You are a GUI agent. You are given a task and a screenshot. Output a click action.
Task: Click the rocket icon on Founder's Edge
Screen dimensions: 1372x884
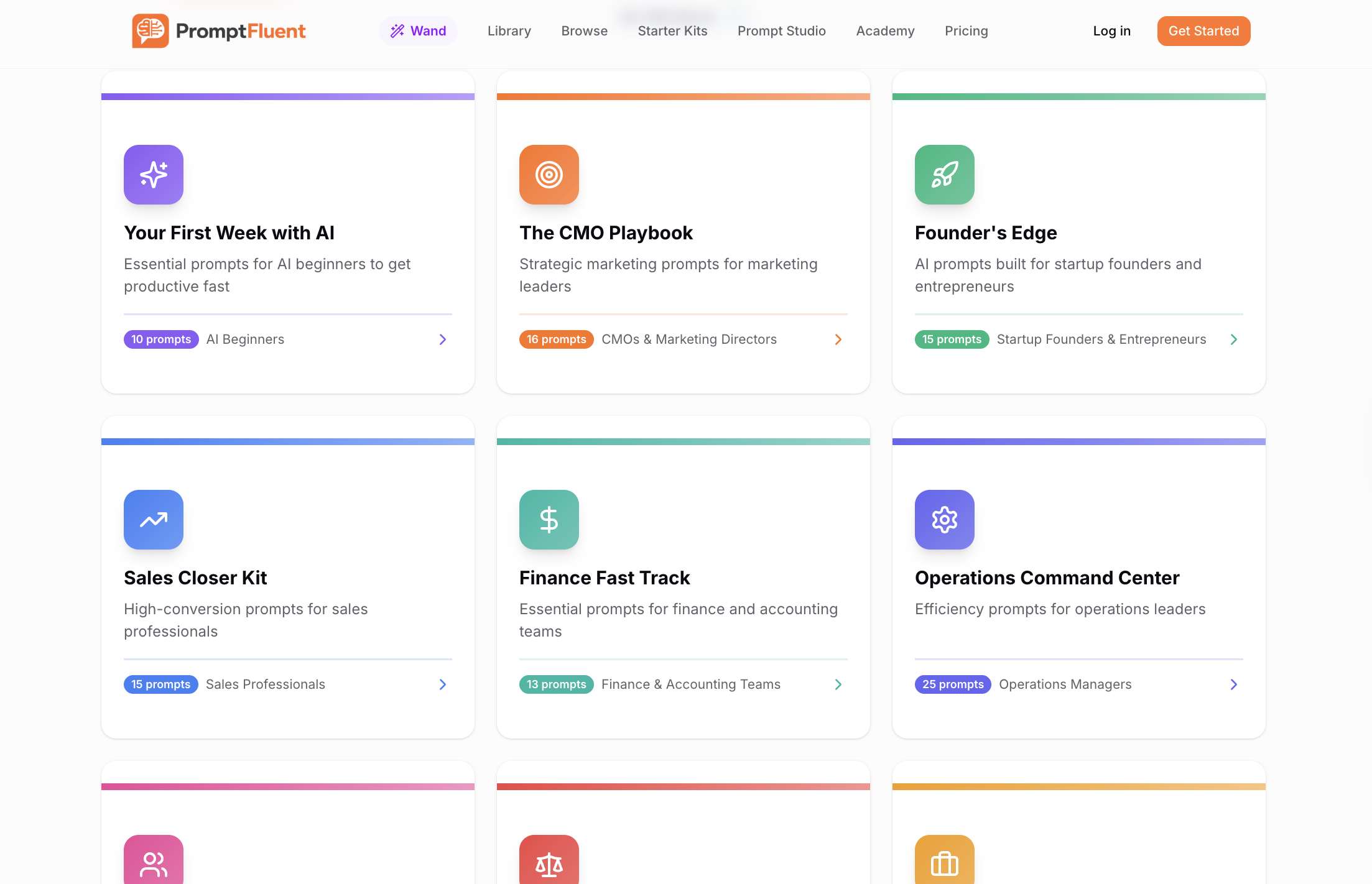click(x=944, y=175)
